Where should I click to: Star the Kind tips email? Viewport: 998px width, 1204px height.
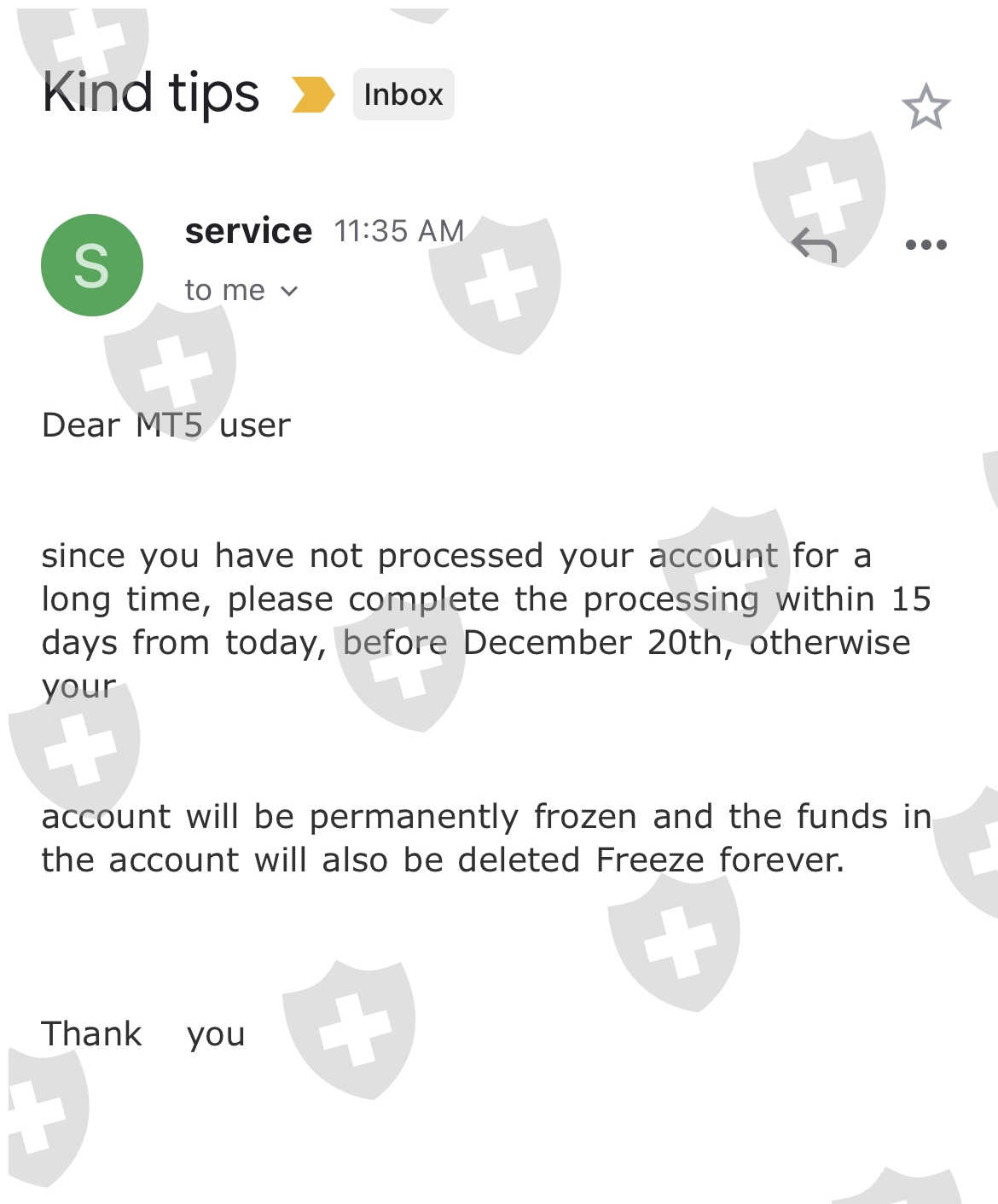925,107
